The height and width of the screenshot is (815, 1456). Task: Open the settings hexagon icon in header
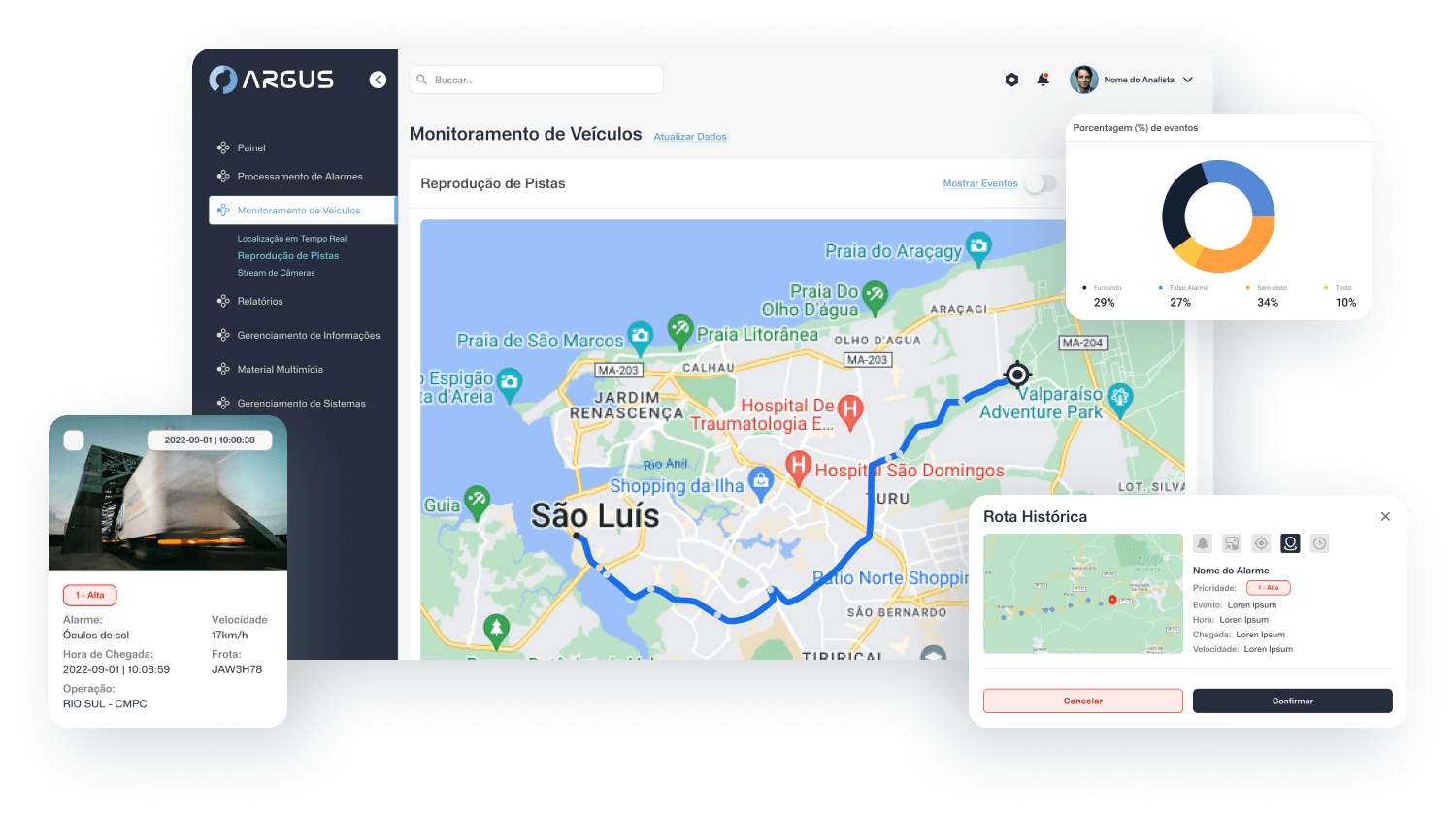tap(1011, 80)
